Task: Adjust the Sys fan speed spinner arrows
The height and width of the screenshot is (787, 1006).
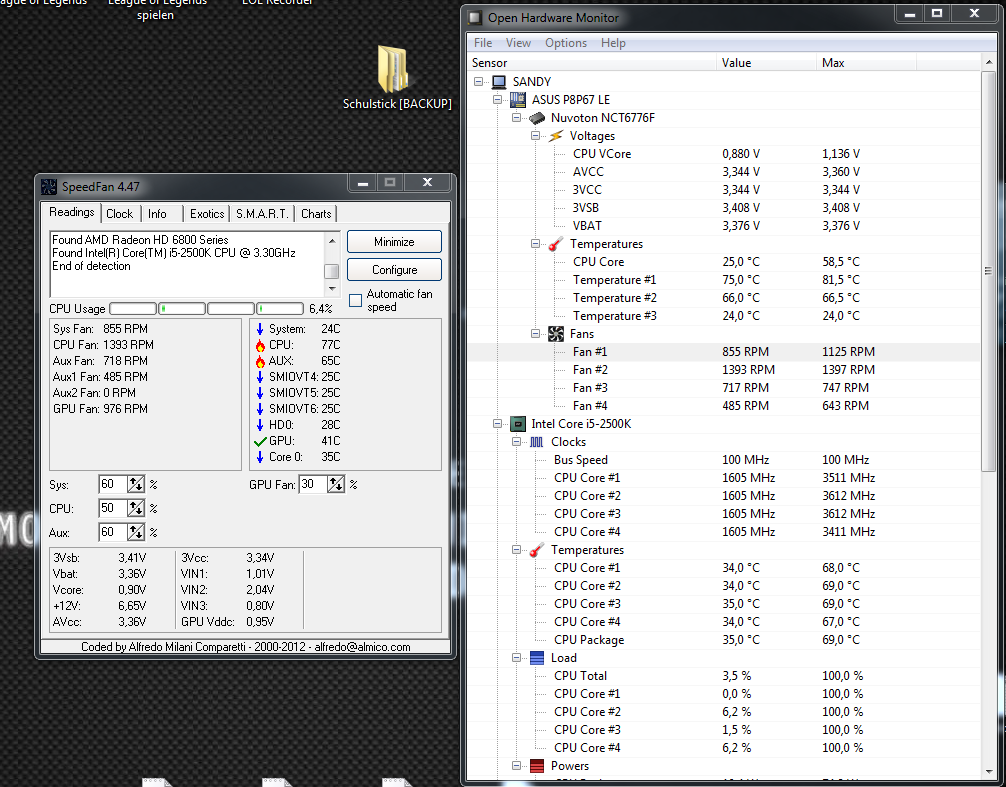Action: [136, 484]
